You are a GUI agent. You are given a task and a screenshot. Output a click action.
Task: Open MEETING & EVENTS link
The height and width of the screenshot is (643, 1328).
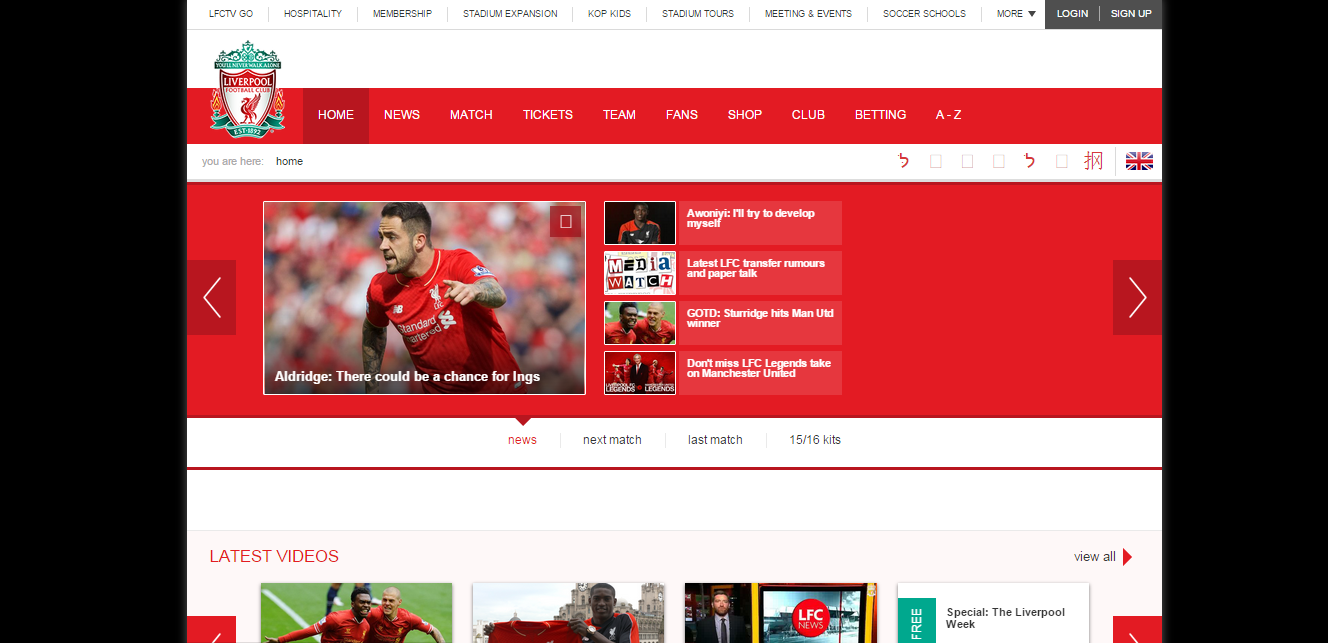tap(808, 14)
